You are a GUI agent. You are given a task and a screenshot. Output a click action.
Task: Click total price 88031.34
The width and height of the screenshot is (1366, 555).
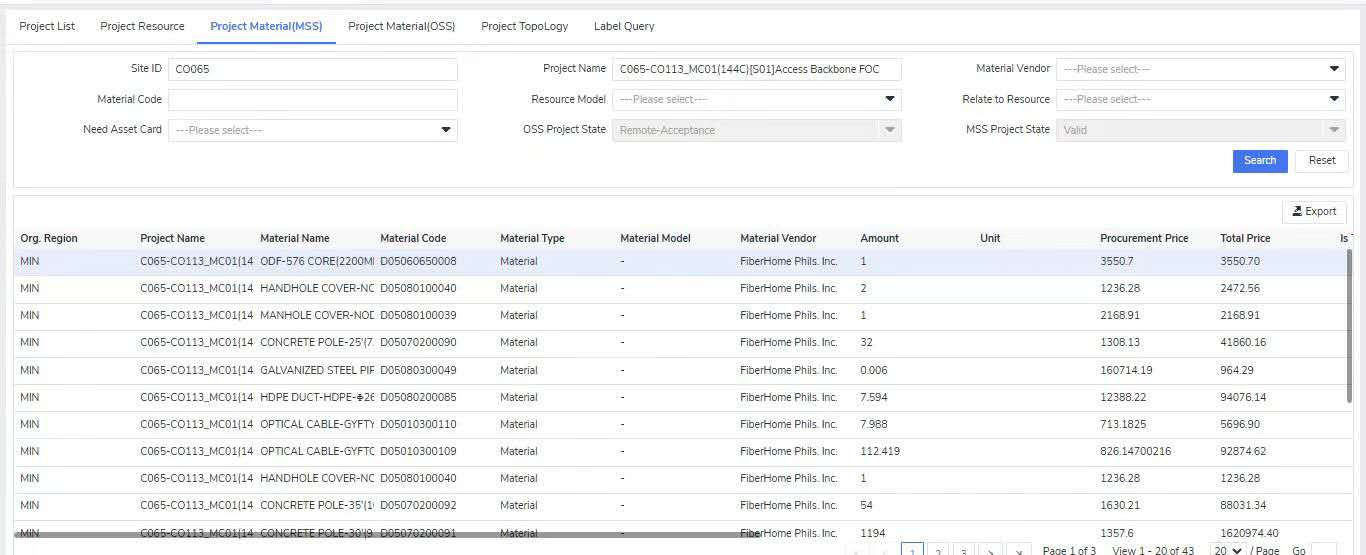pyautogui.click(x=1243, y=506)
